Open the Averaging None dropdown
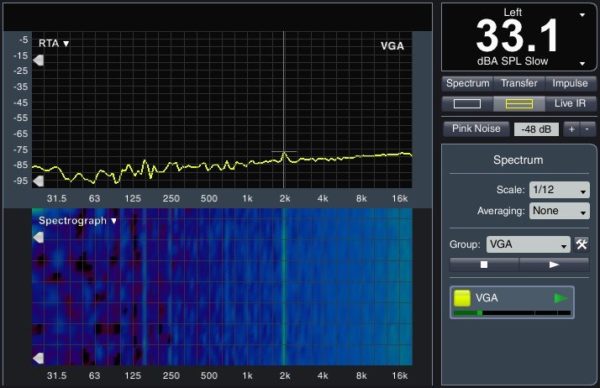 coord(559,211)
